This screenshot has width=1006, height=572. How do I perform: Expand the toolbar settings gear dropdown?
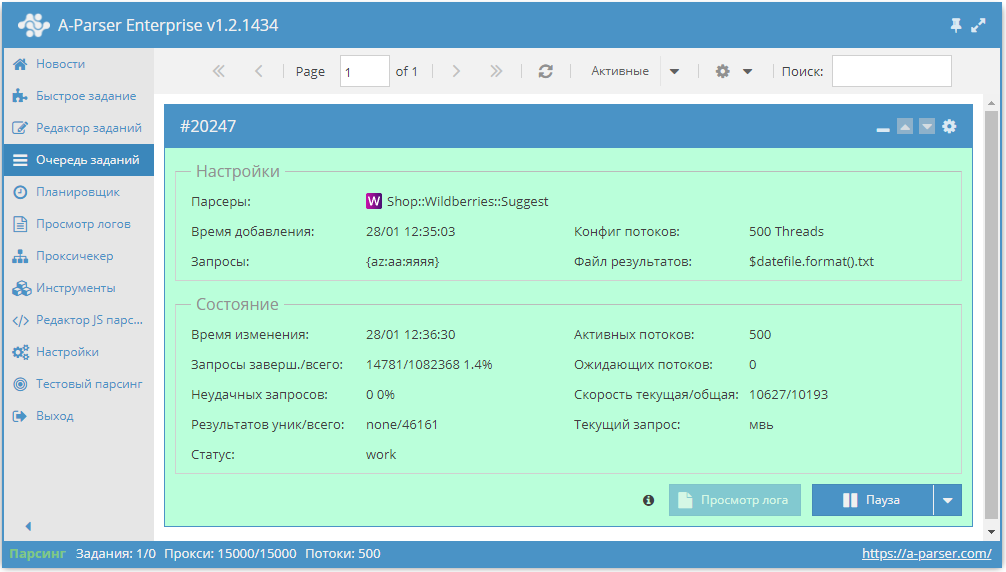[733, 71]
